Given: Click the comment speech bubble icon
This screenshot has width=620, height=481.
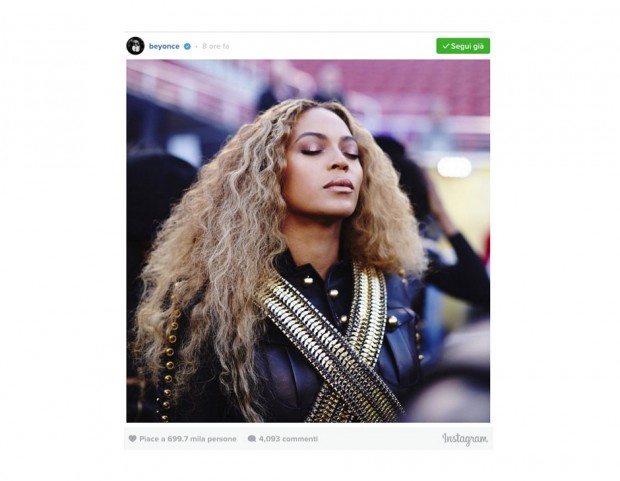Looking at the screenshot, I should point(251,439).
